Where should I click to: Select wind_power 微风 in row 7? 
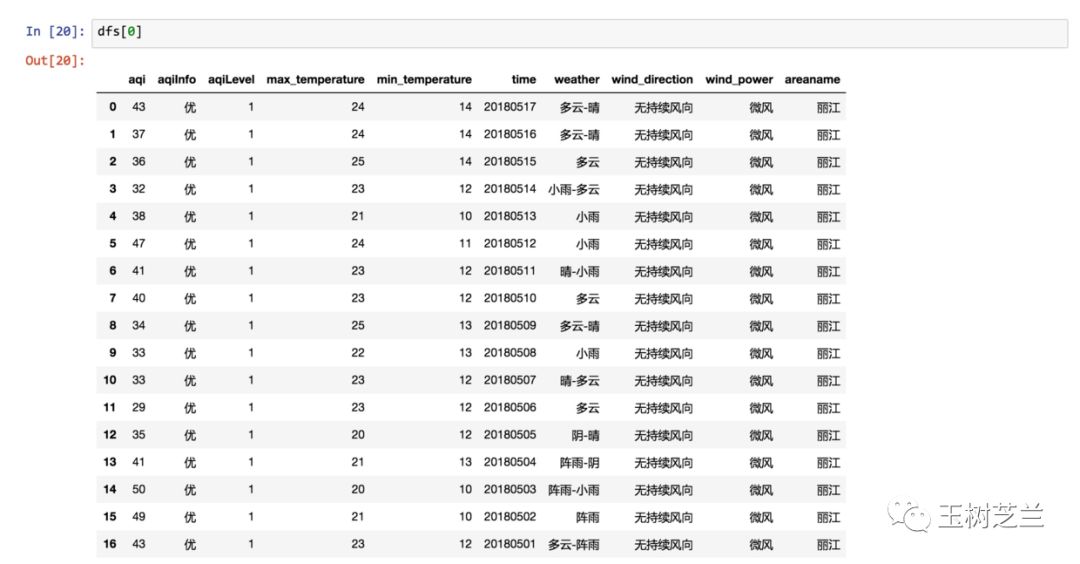[761, 299]
